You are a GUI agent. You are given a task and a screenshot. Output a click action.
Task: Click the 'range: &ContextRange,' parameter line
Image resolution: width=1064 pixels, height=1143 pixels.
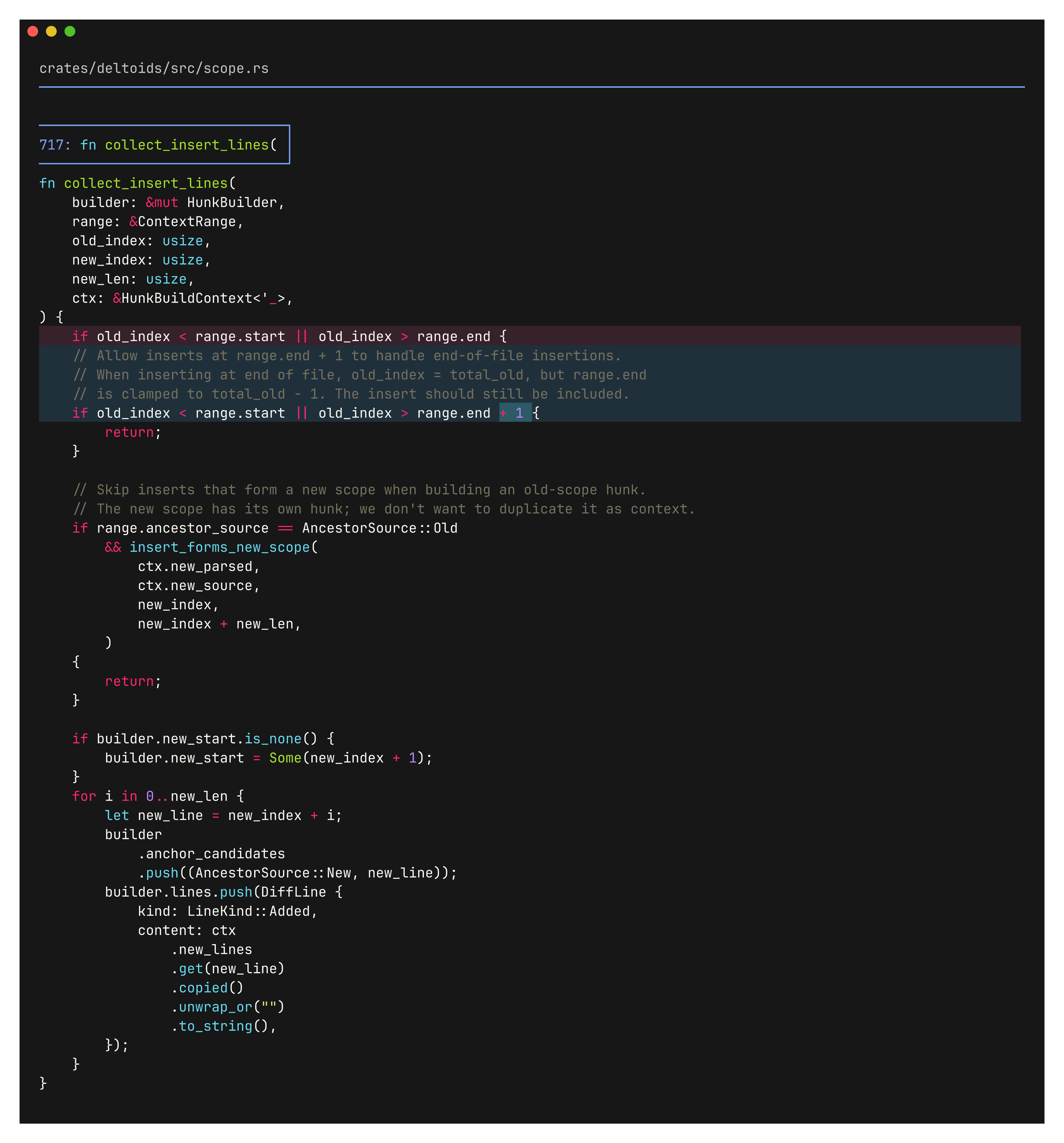coord(158,221)
